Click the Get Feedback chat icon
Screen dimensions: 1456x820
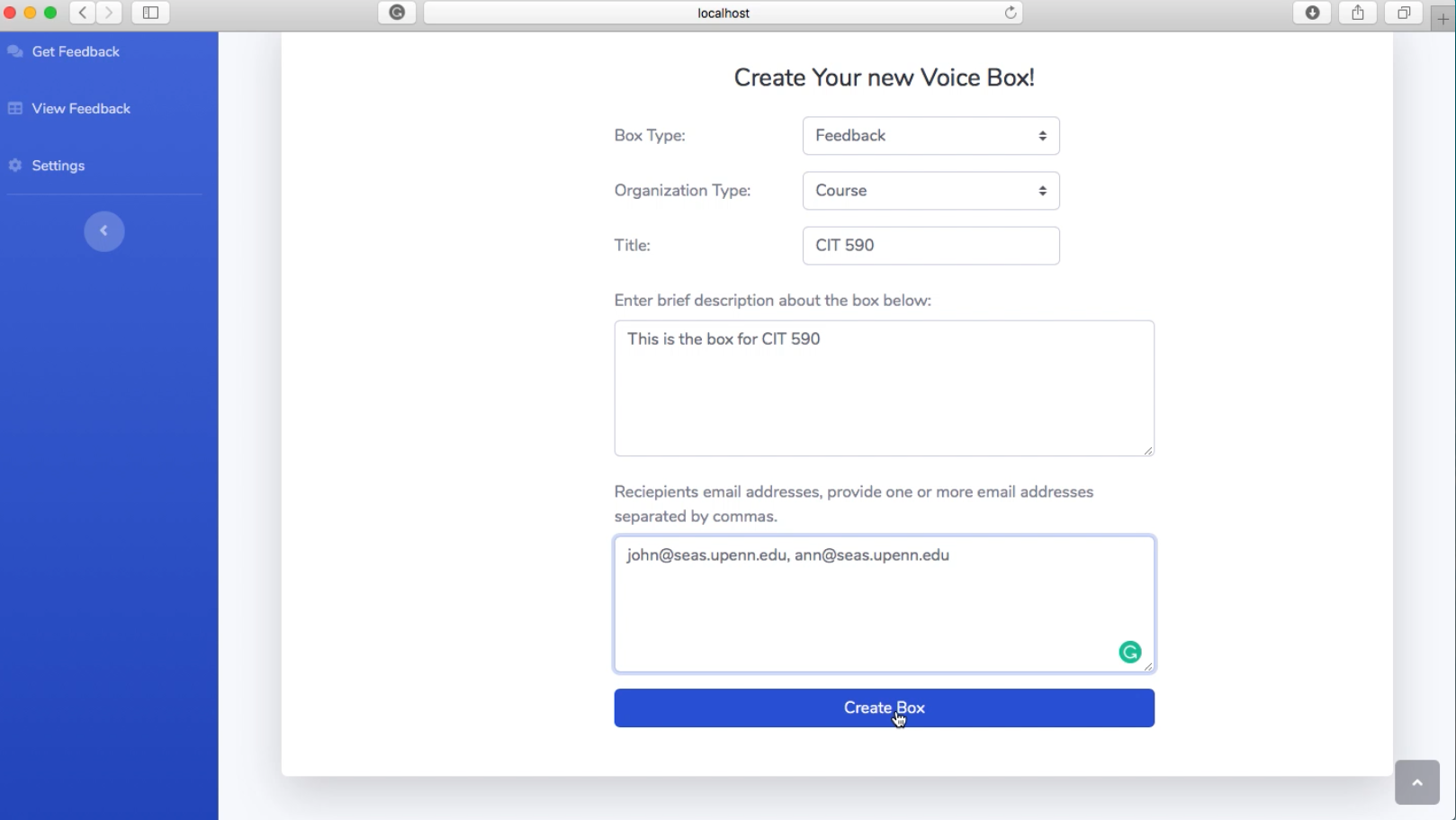click(x=15, y=51)
